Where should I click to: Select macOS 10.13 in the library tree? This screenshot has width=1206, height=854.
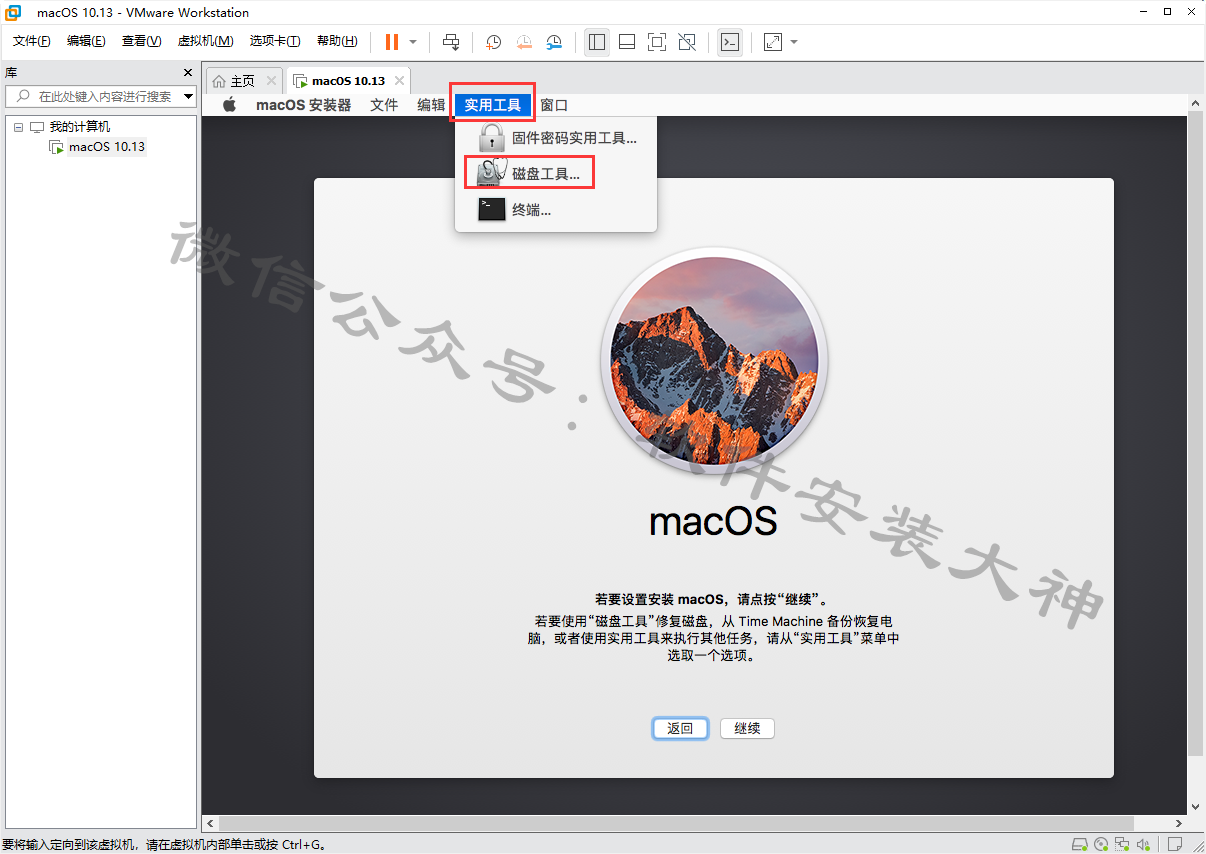107,147
